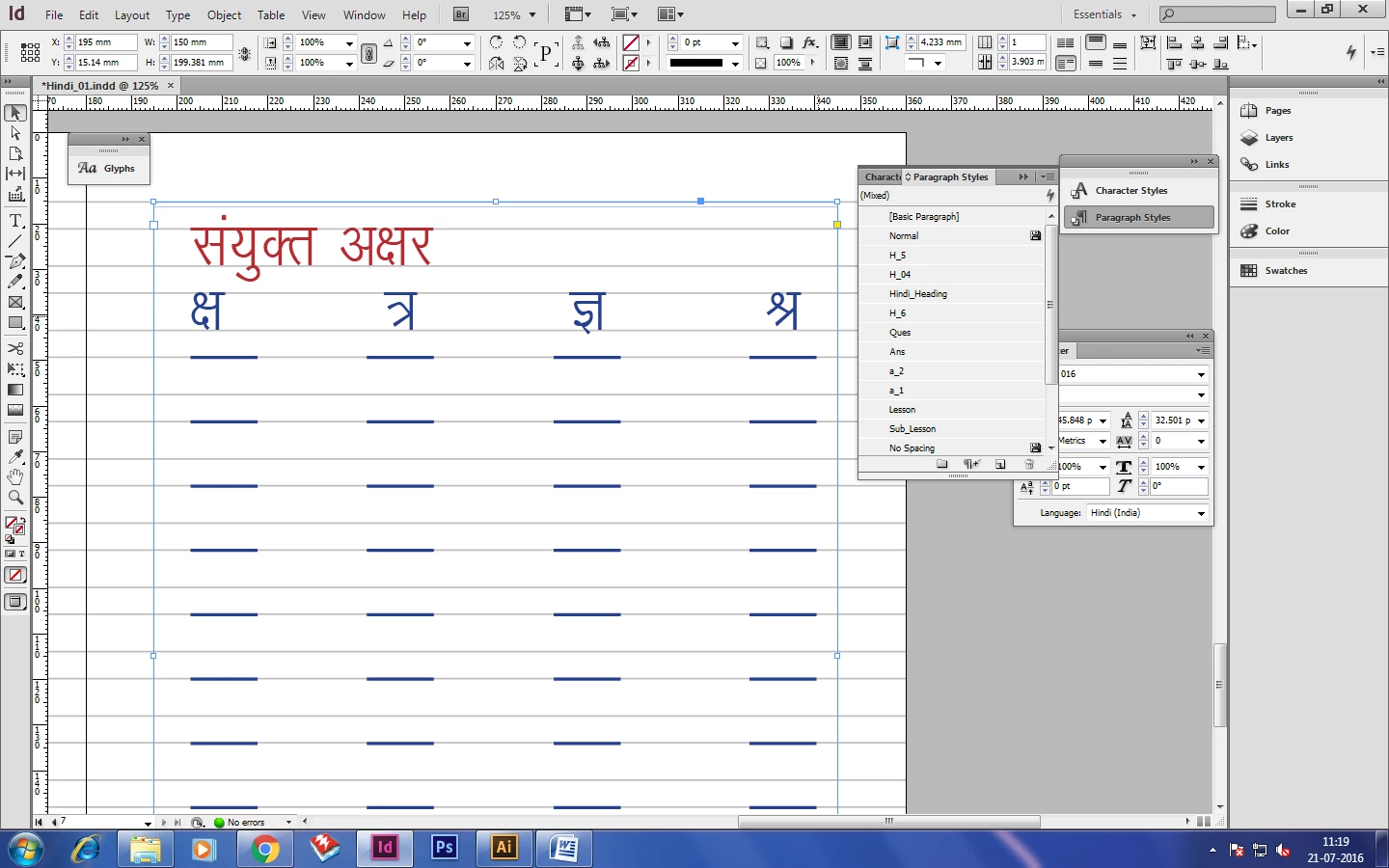Switch to the Character Styles tab in floating panel
1389x868 pixels.
[x=882, y=177]
